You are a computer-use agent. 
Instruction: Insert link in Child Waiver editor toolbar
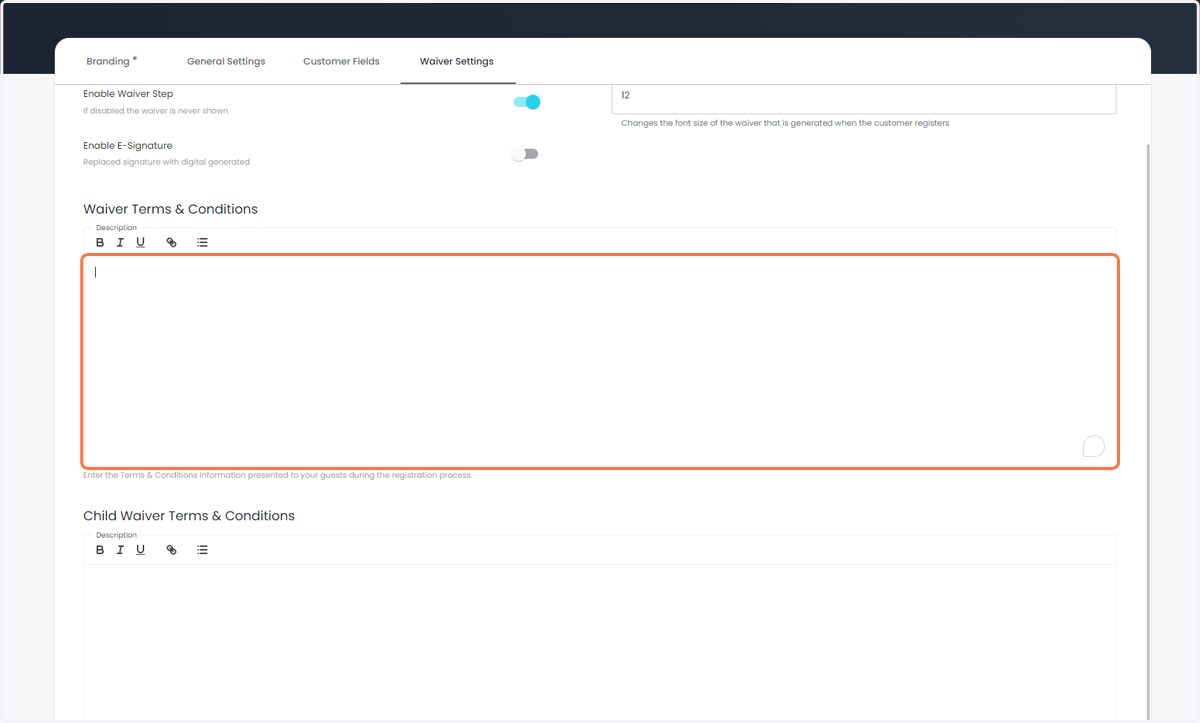[x=171, y=550]
